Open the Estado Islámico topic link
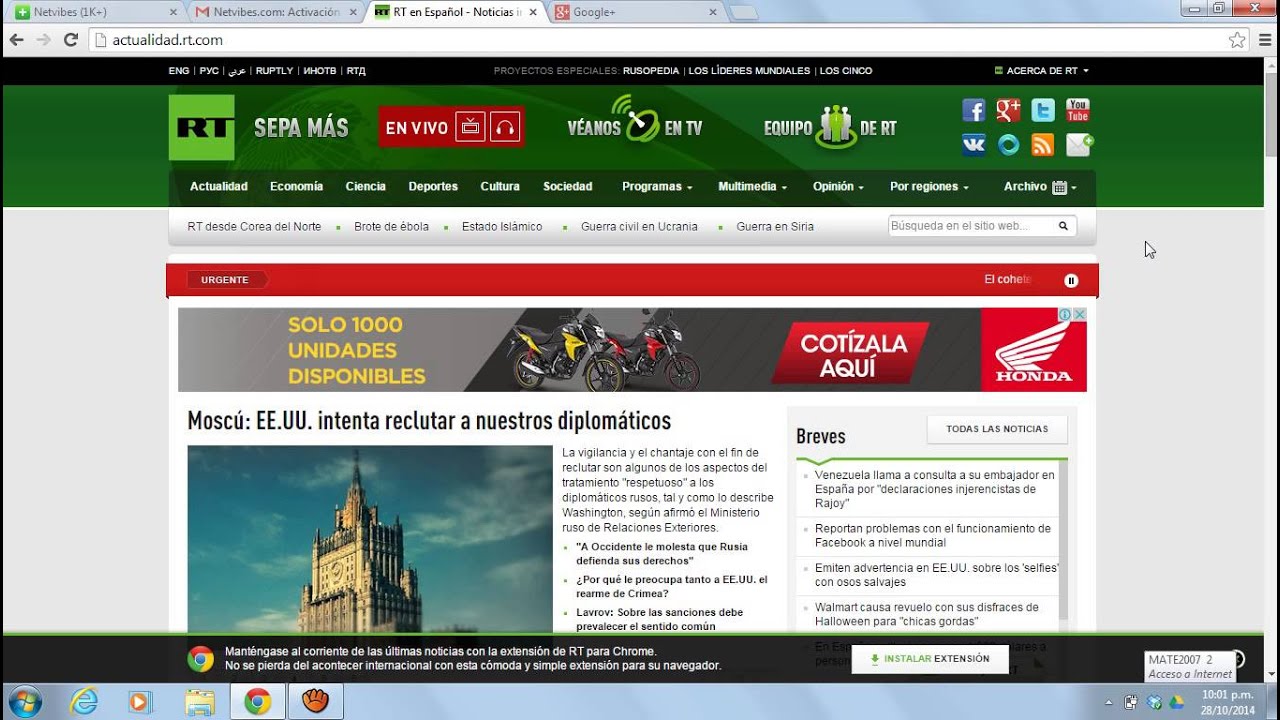 coord(502,227)
